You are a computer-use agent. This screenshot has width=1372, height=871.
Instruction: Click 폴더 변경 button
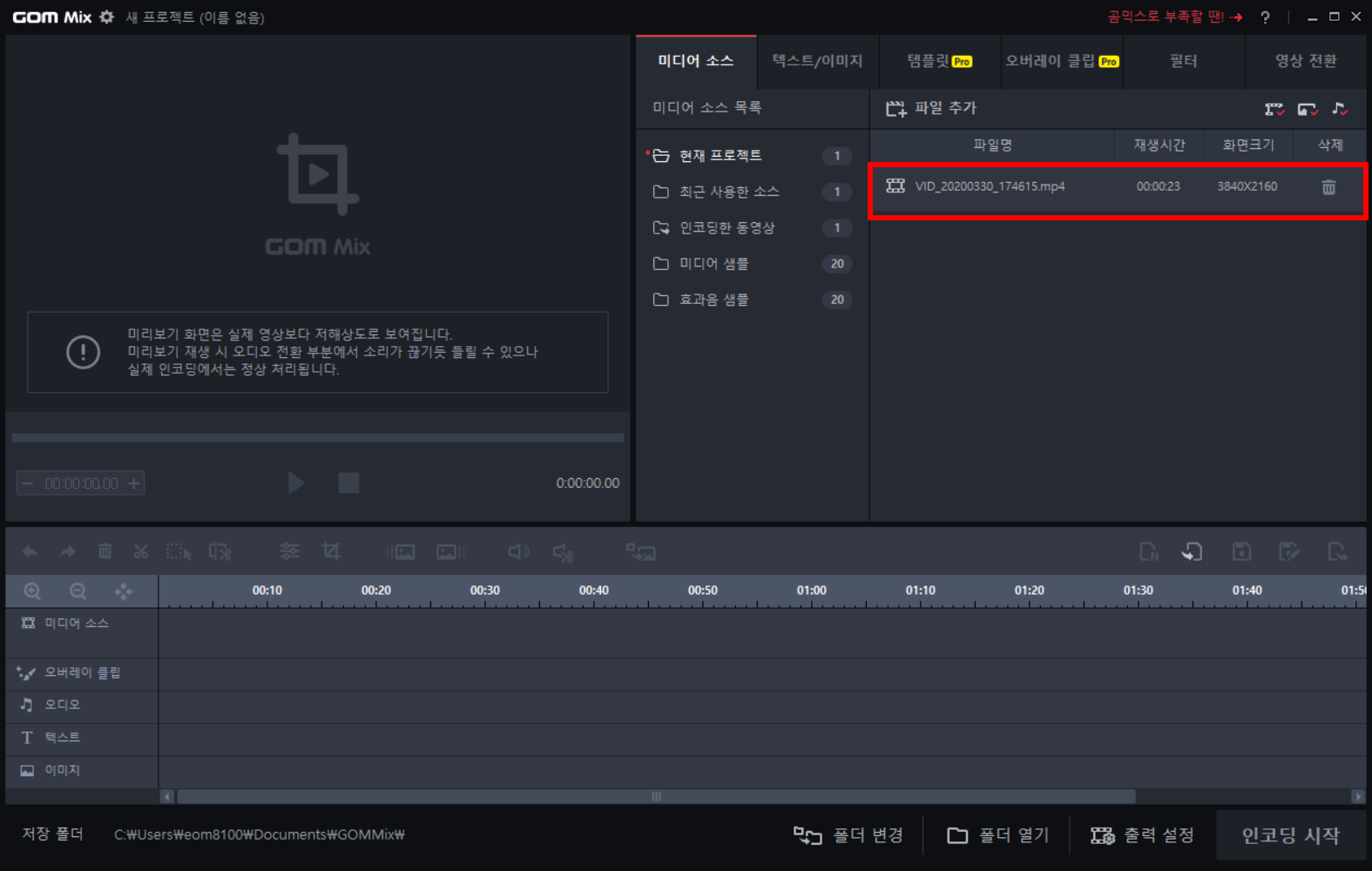pos(848,835)
